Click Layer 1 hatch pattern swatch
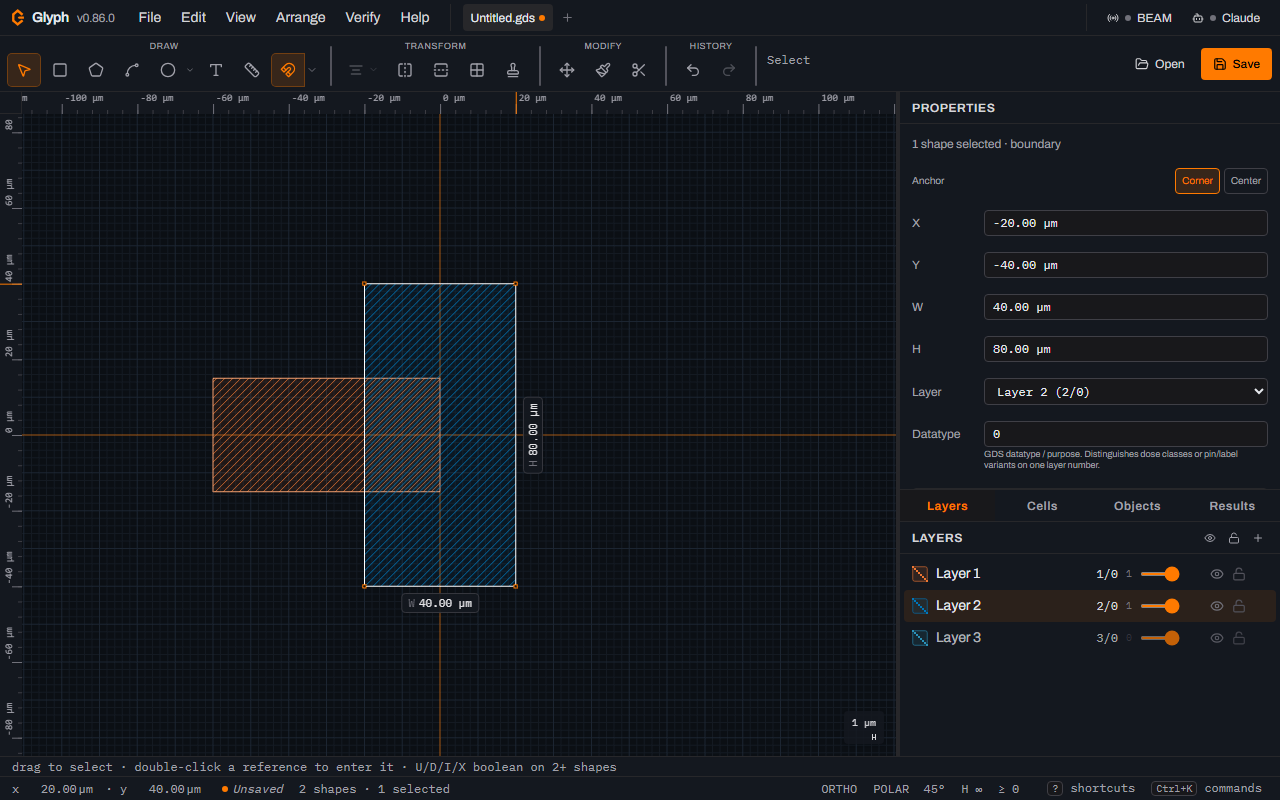The height and width of the screenshot is (800, 1280). 920,574
